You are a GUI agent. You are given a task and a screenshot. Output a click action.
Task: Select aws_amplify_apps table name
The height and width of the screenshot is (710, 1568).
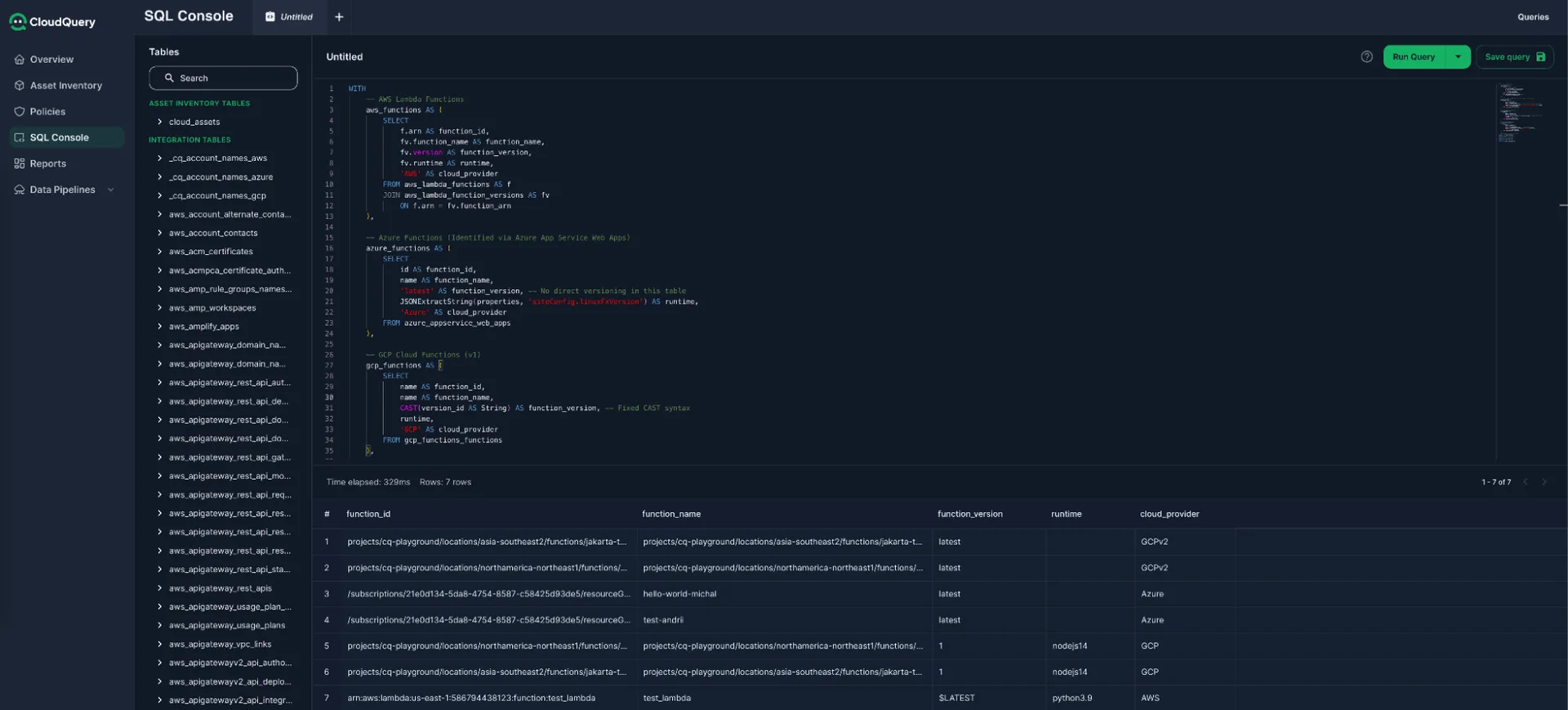204,327
